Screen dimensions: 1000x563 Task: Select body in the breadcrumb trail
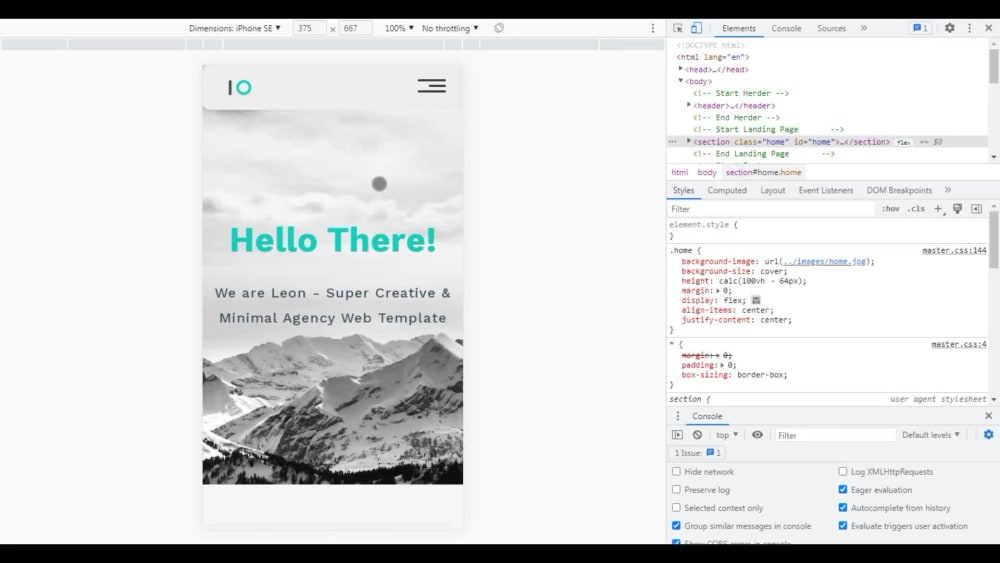pos(707,172)
